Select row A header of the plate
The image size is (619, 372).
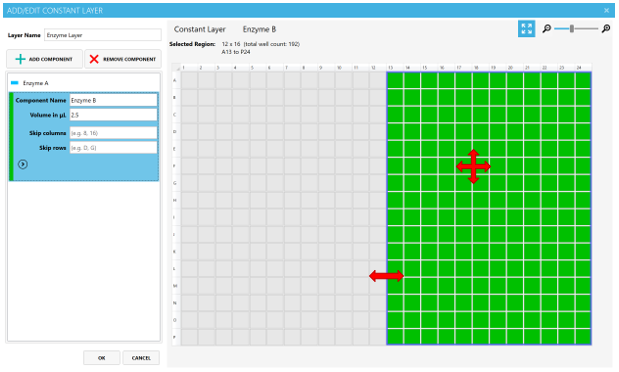click(176, 81)
